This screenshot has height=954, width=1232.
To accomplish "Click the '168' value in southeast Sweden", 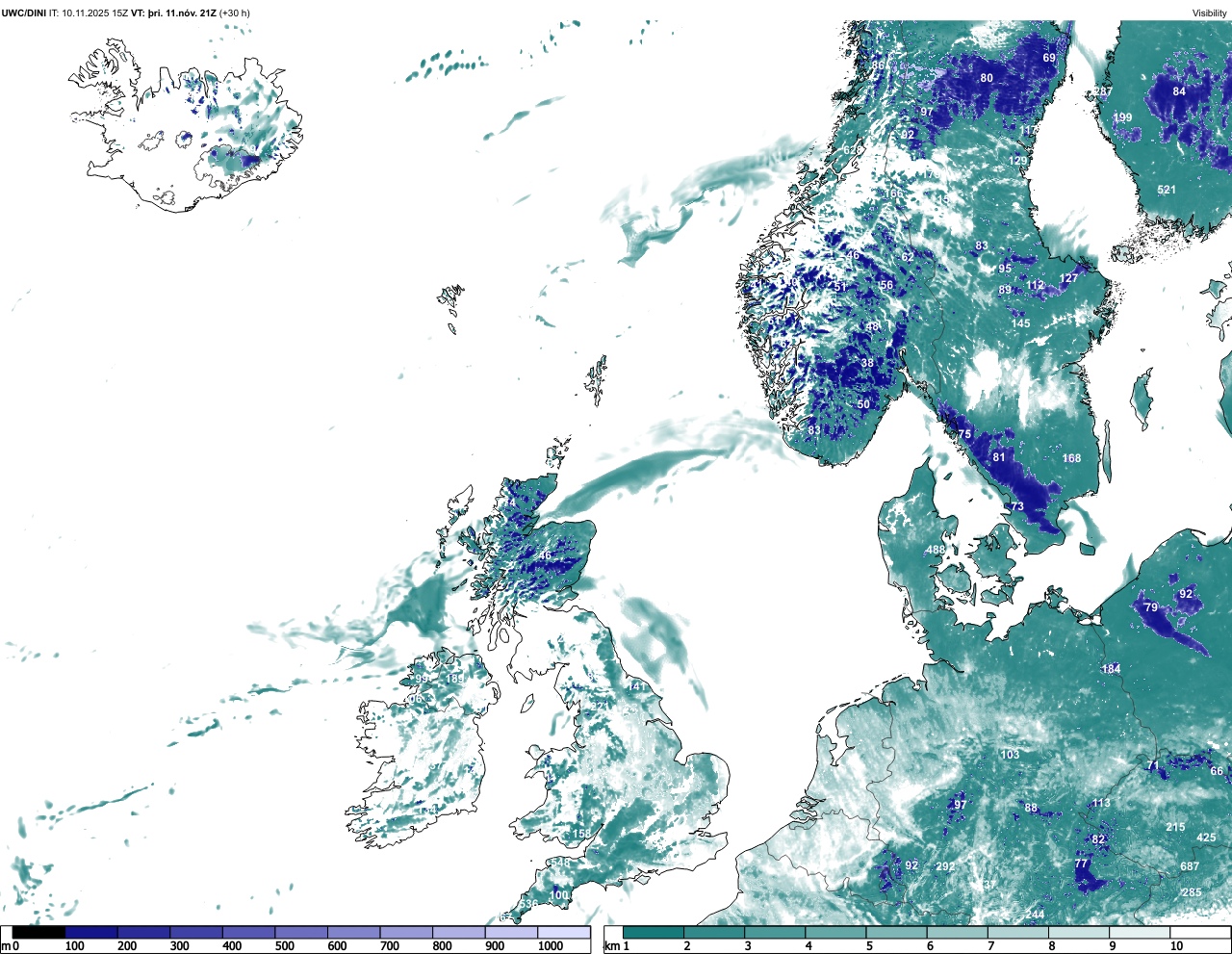I will 1071,458.
